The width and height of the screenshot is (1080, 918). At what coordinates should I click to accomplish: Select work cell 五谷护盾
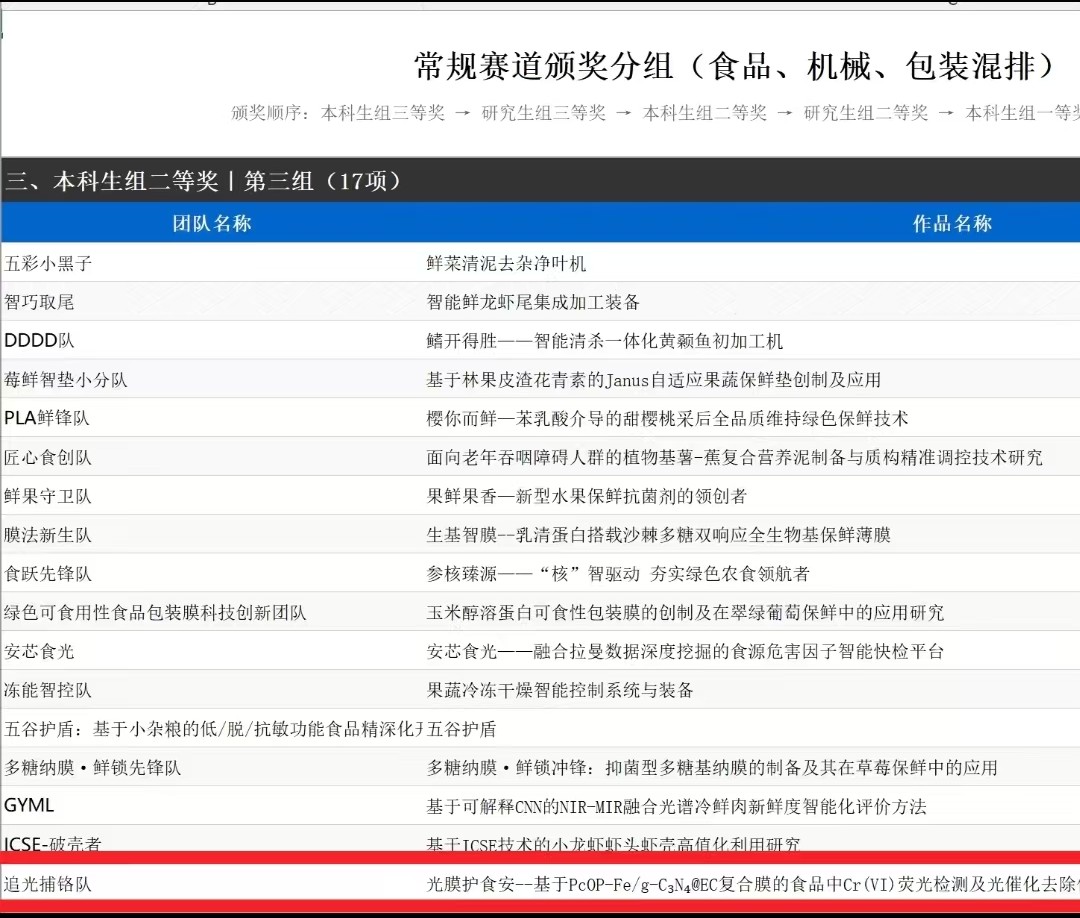(461, 729)
